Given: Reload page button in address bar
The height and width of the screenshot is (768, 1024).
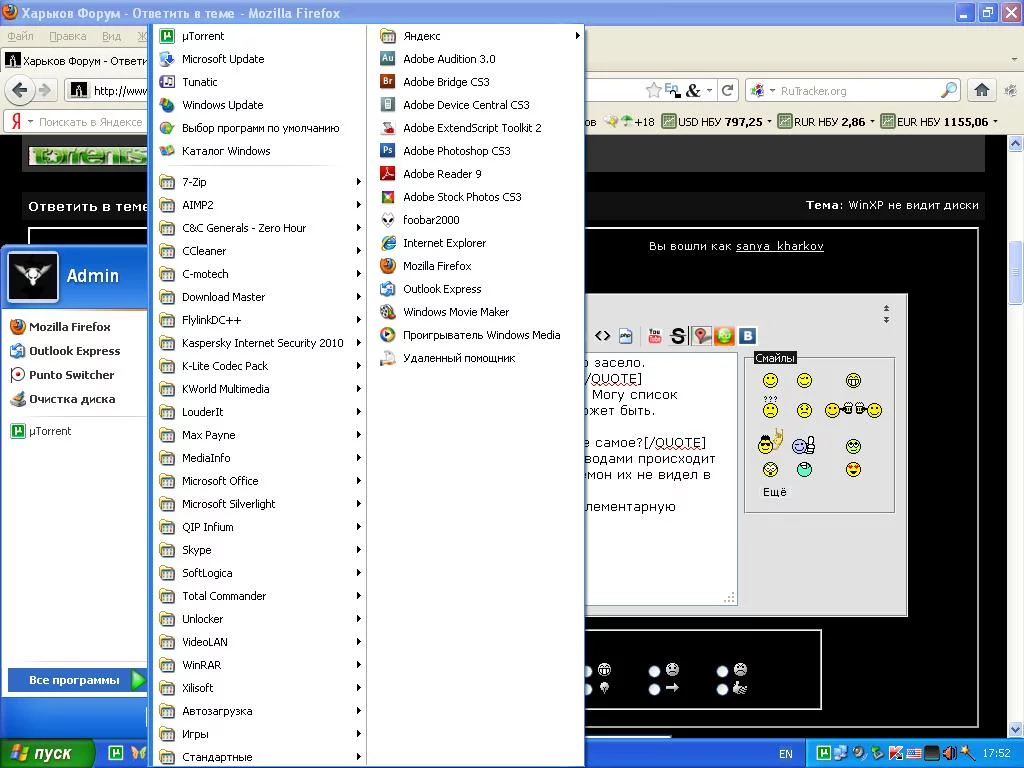Looking at the screenshot, I should [728, 90].
